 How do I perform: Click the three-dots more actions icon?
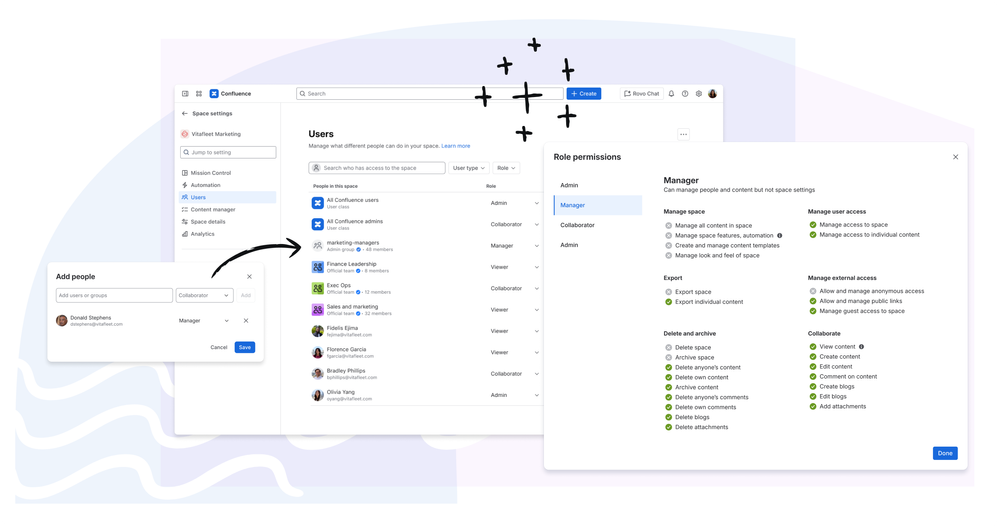tap(683, 134)
